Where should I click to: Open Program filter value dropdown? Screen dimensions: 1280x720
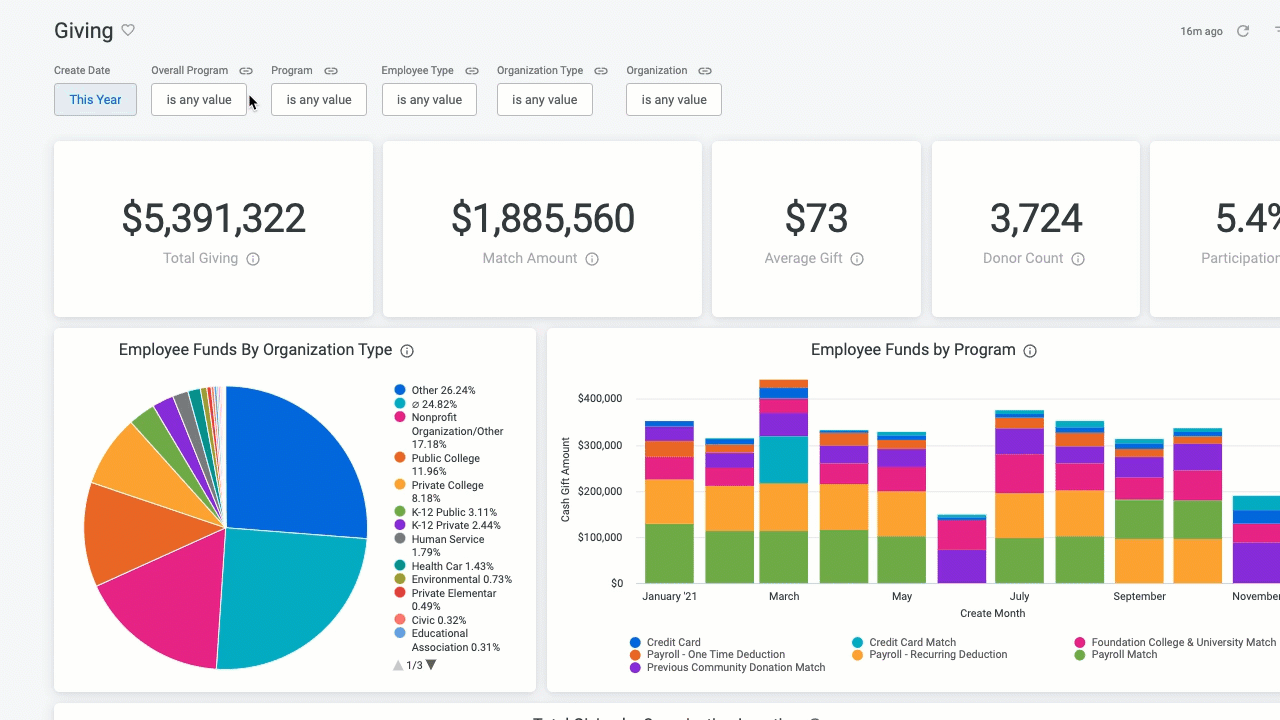pyautogui.click(x=319, y=99)
